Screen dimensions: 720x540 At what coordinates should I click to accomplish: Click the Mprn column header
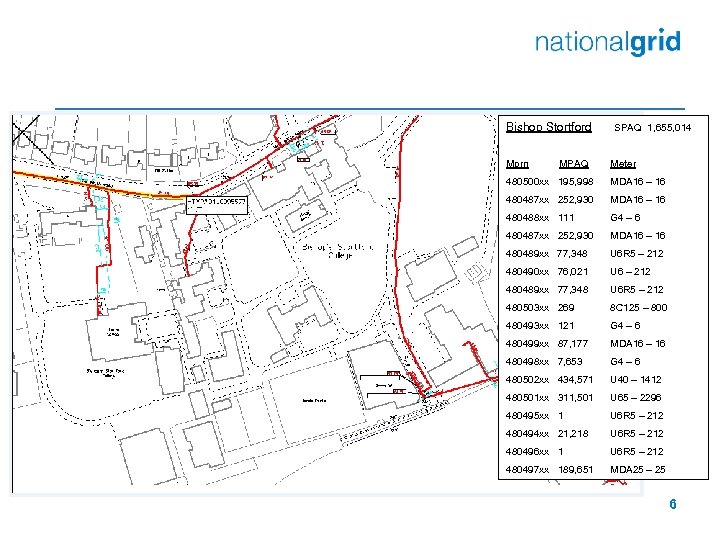(x=517, y=164)
